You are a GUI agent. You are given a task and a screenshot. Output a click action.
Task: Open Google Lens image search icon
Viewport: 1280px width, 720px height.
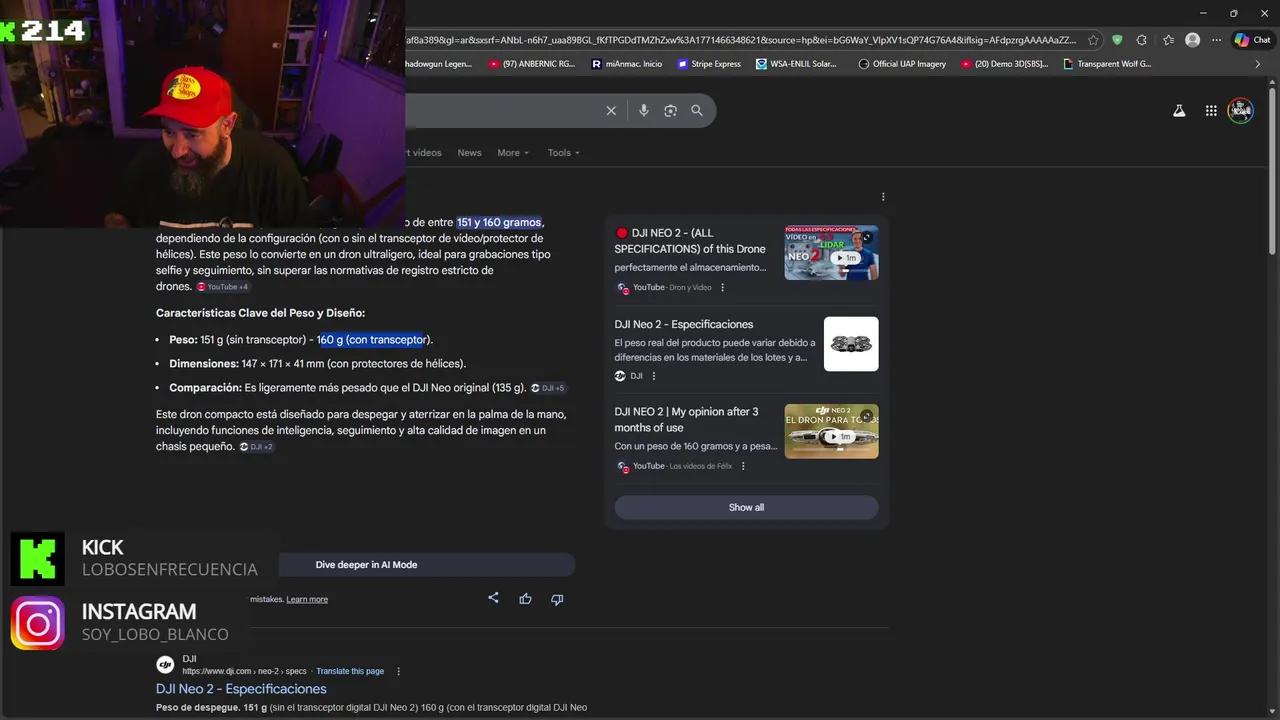pyautogui.click(x=670, y=111)
